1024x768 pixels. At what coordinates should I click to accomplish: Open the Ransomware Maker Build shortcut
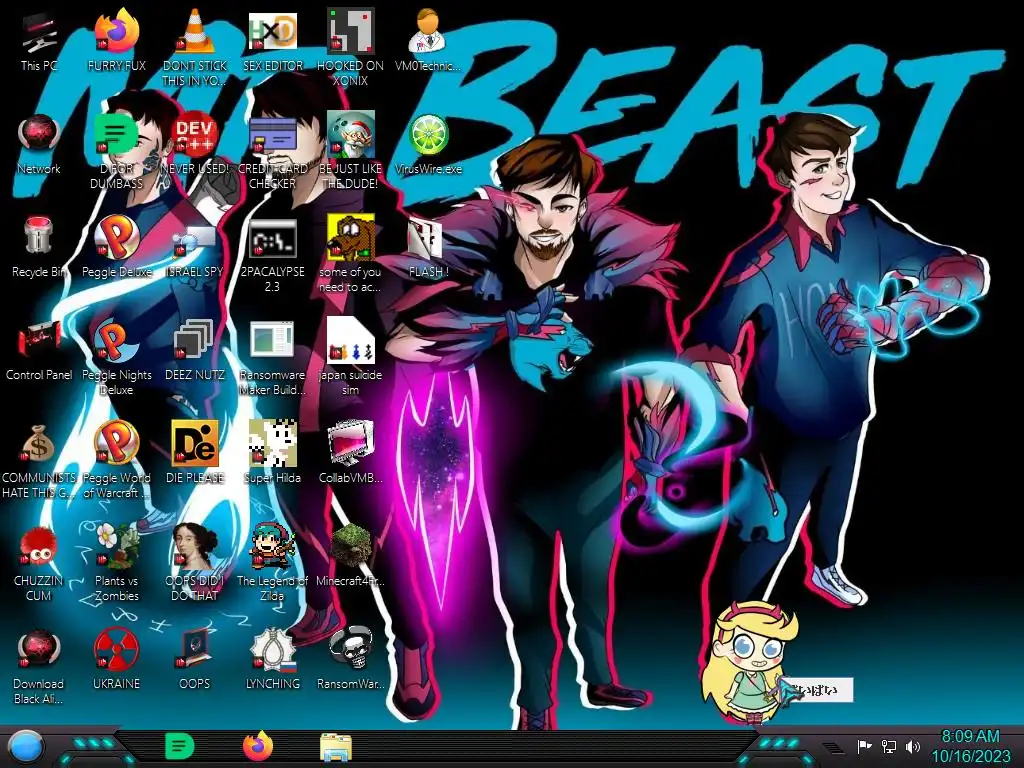[x=272, y=358]
